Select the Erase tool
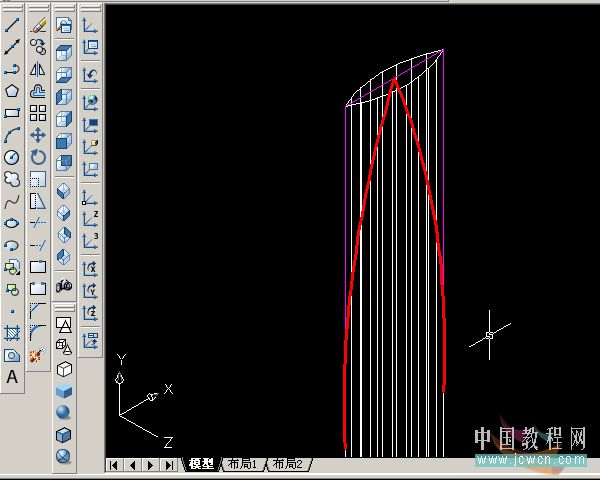The height and width of the screenshot is (480, 600). [38, 25]
